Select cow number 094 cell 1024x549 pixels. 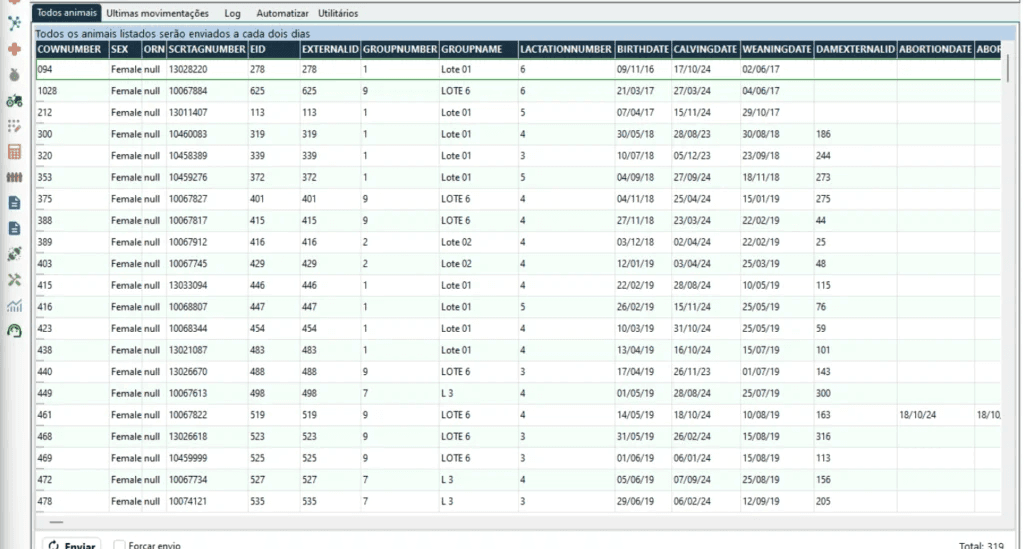72,69
